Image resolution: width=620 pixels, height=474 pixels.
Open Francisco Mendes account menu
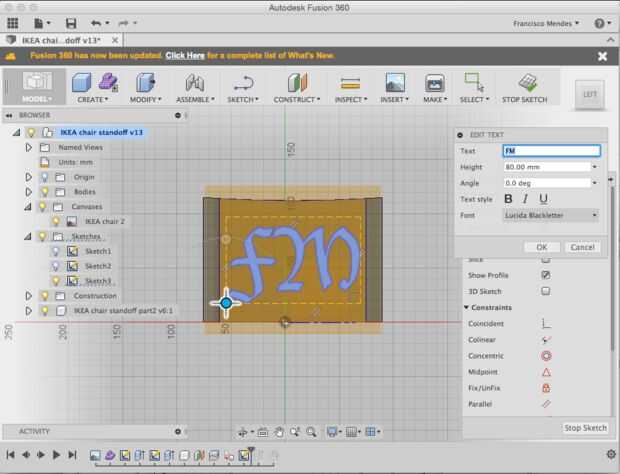tap(546, 23)
